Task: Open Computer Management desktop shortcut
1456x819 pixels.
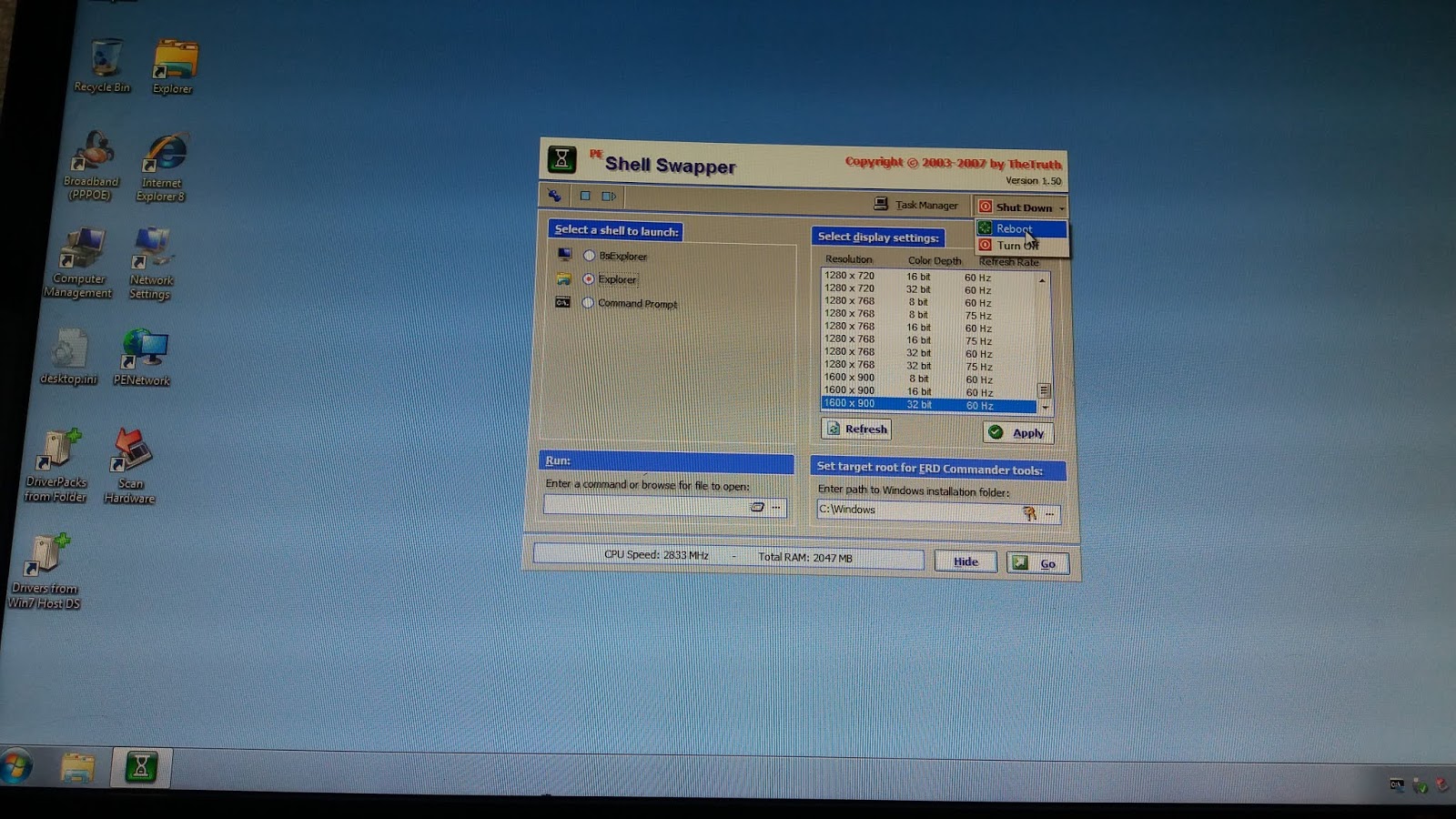Action: tap(79, 263)
